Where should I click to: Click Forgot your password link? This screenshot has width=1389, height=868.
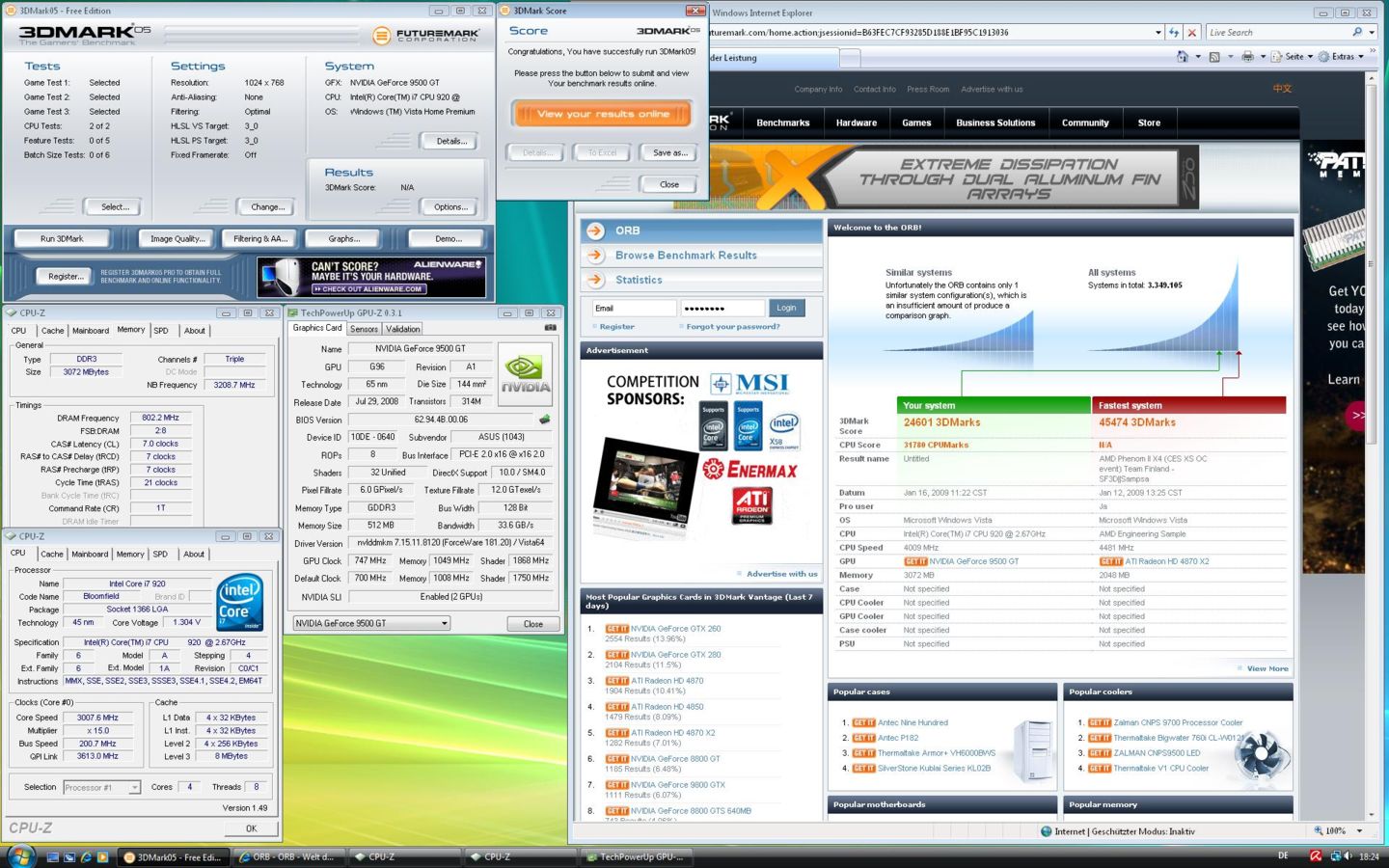click(x=733, y=327)
